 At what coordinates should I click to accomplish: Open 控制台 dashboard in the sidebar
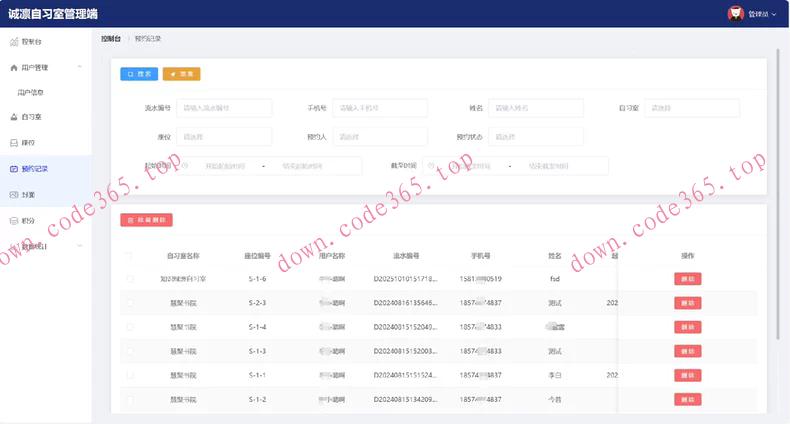(14, 42)
